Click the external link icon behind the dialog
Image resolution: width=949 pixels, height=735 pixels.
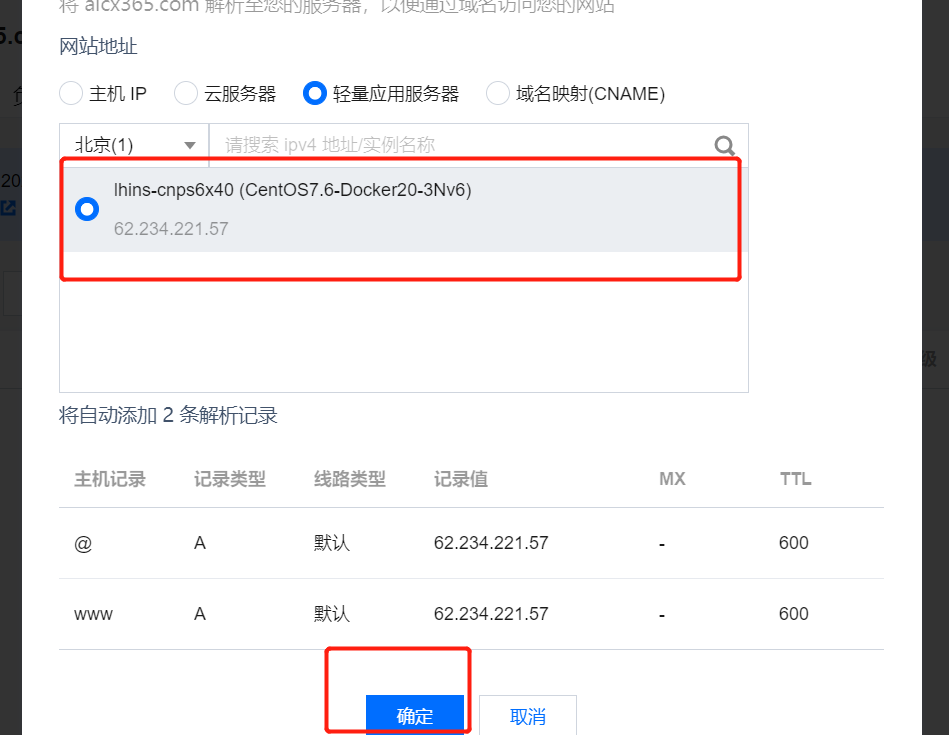click(8, 208)
